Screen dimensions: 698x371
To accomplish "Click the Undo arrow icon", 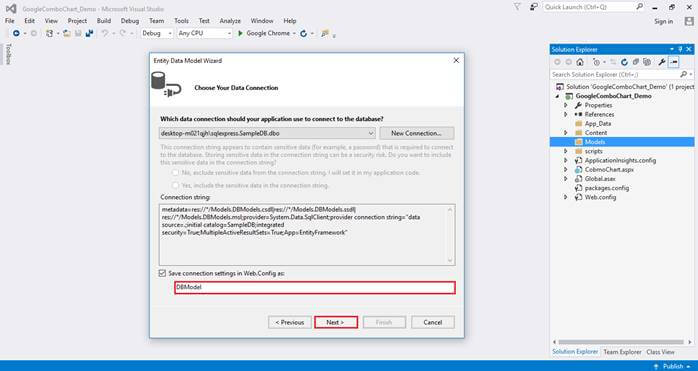I will tap(105, 33).
